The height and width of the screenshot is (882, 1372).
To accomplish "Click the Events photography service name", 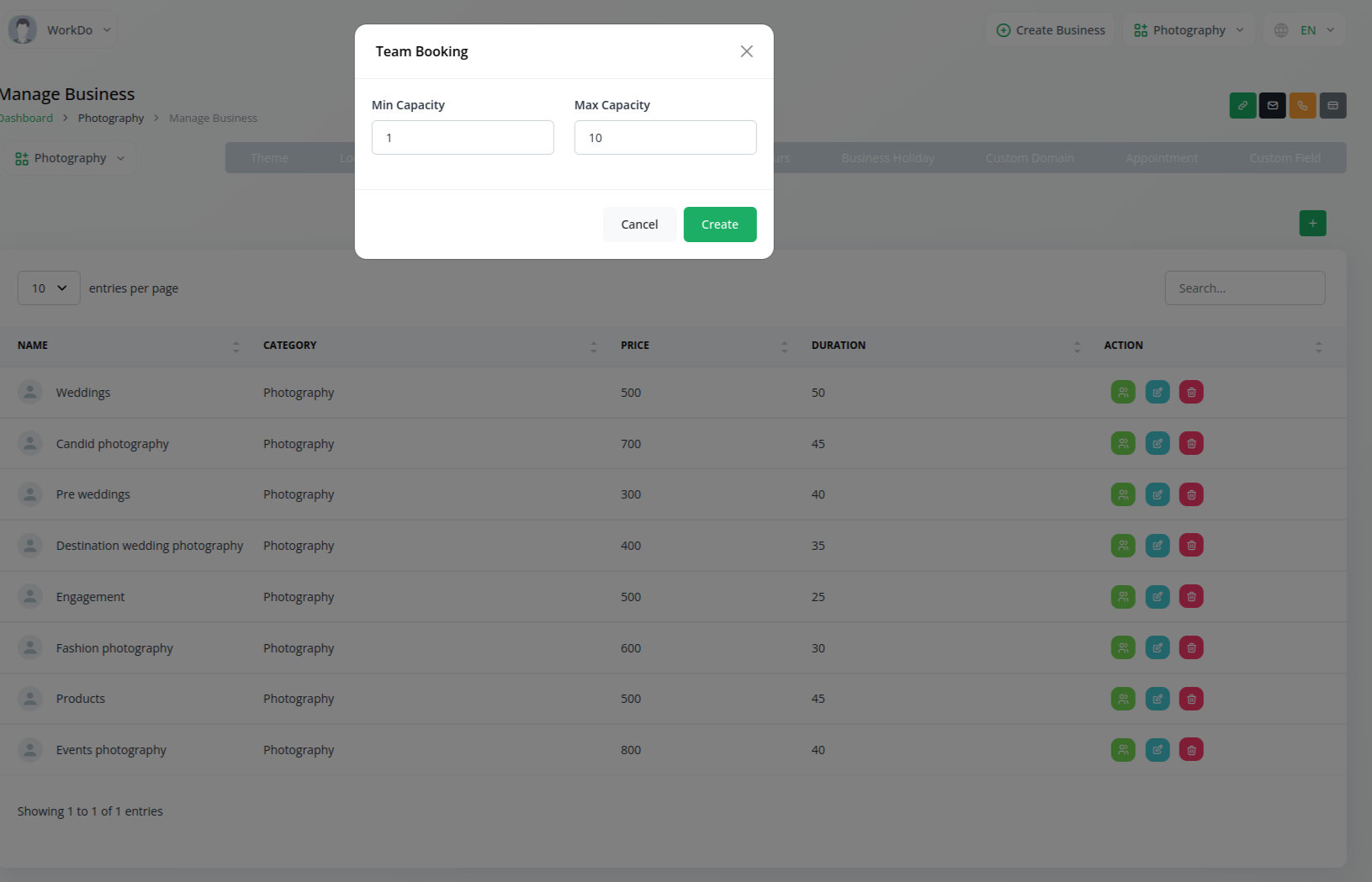I will pos(111,750).
